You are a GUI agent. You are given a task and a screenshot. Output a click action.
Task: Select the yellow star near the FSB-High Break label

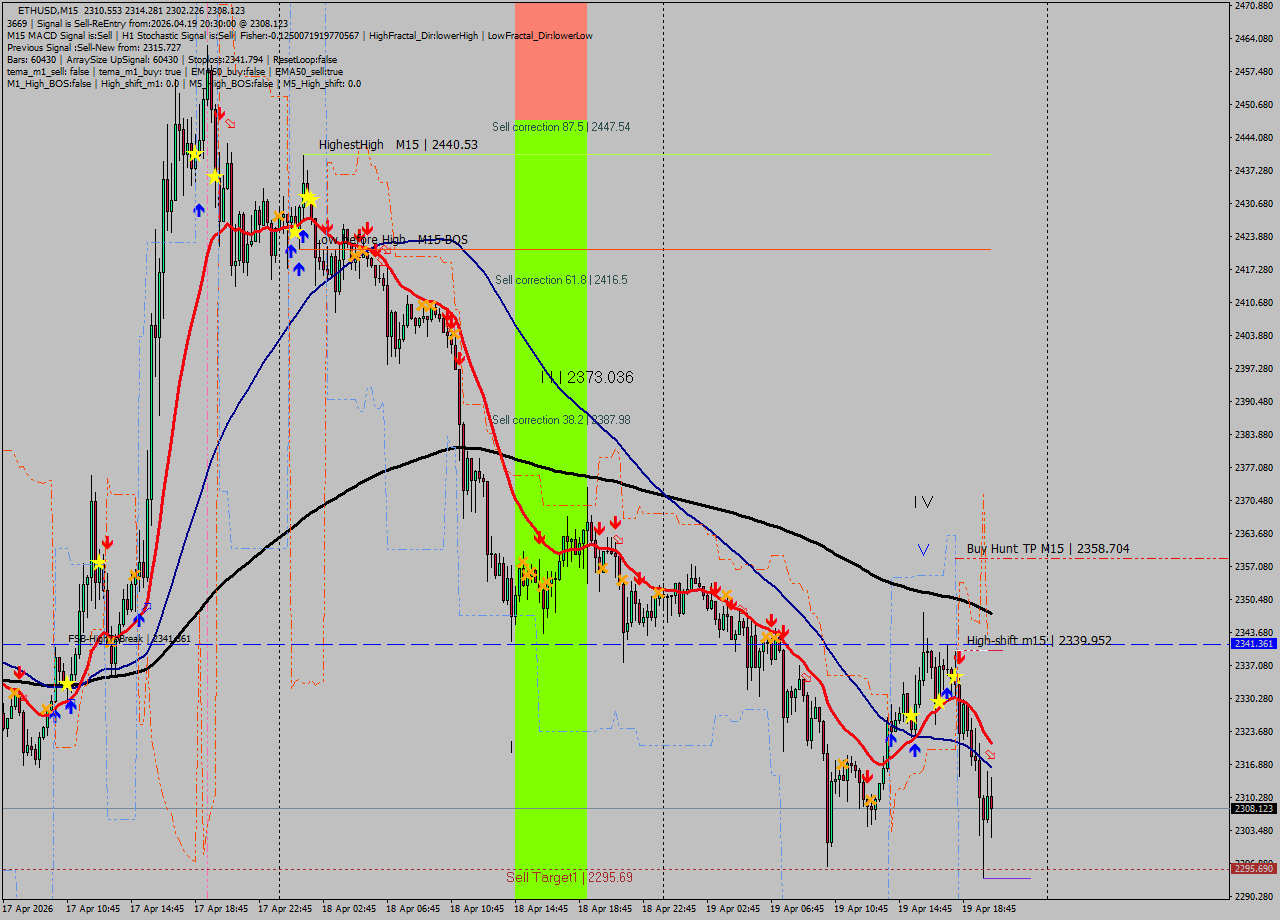[67, 684]
